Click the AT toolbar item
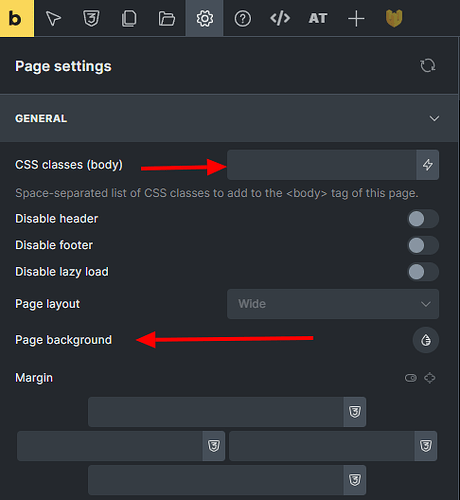Image resolution: width=460 pixels, height=500 pixels. (x=318, y=18)
